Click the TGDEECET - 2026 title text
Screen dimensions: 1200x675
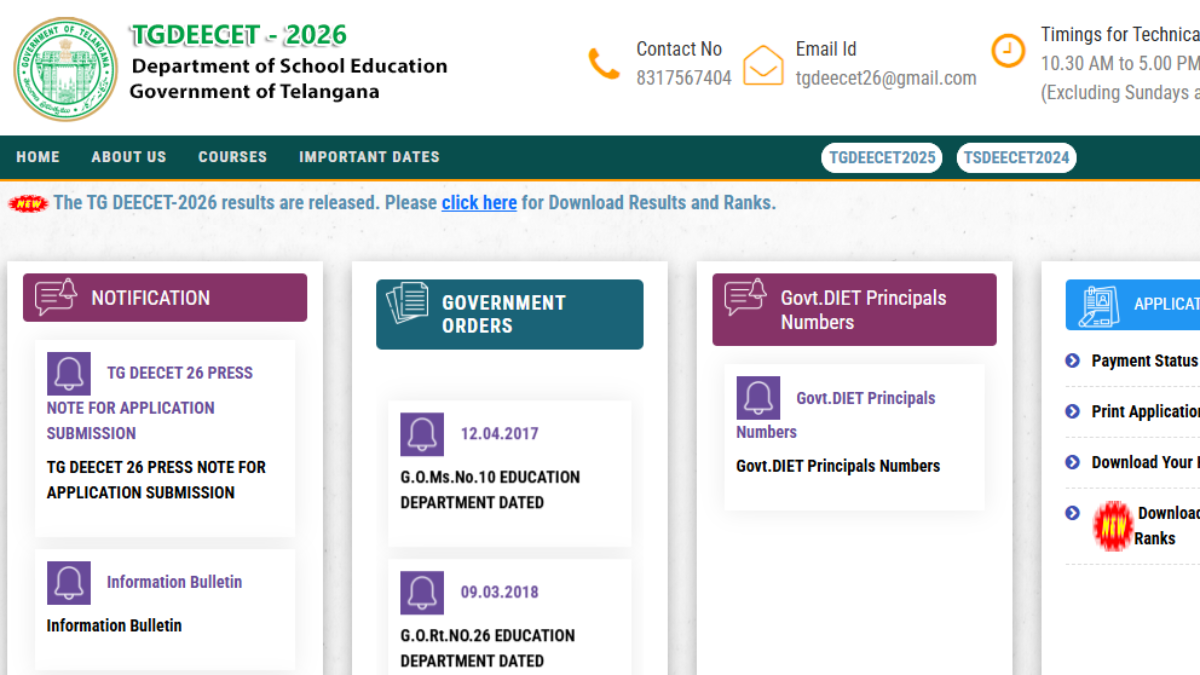click(x=240, y=35)
